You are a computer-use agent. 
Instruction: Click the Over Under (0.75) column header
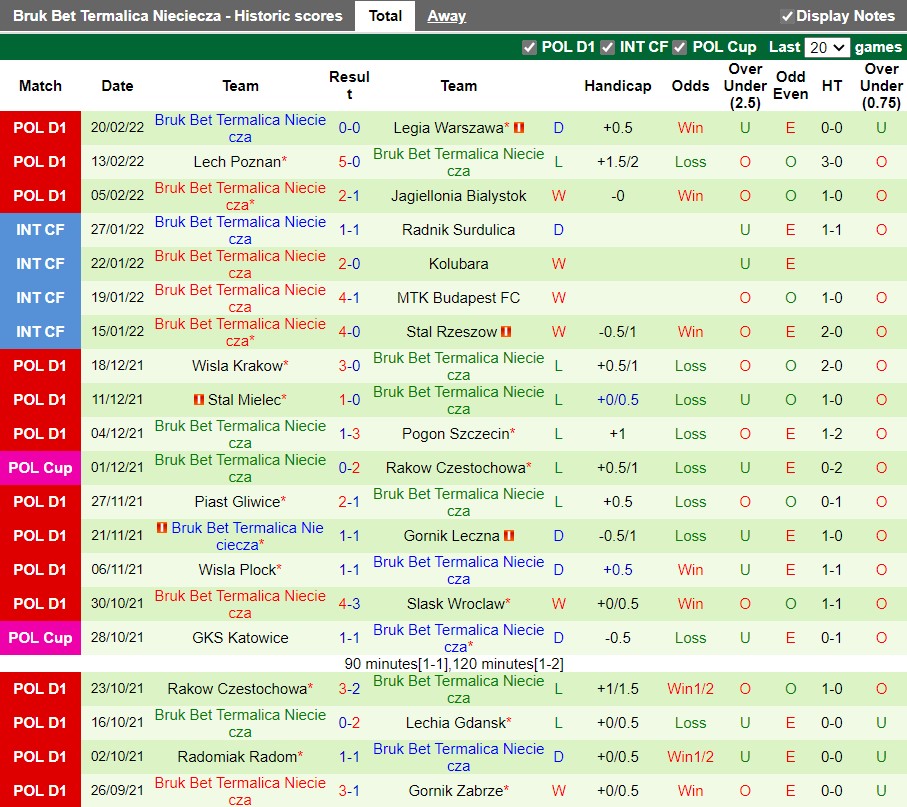(881, 86)
